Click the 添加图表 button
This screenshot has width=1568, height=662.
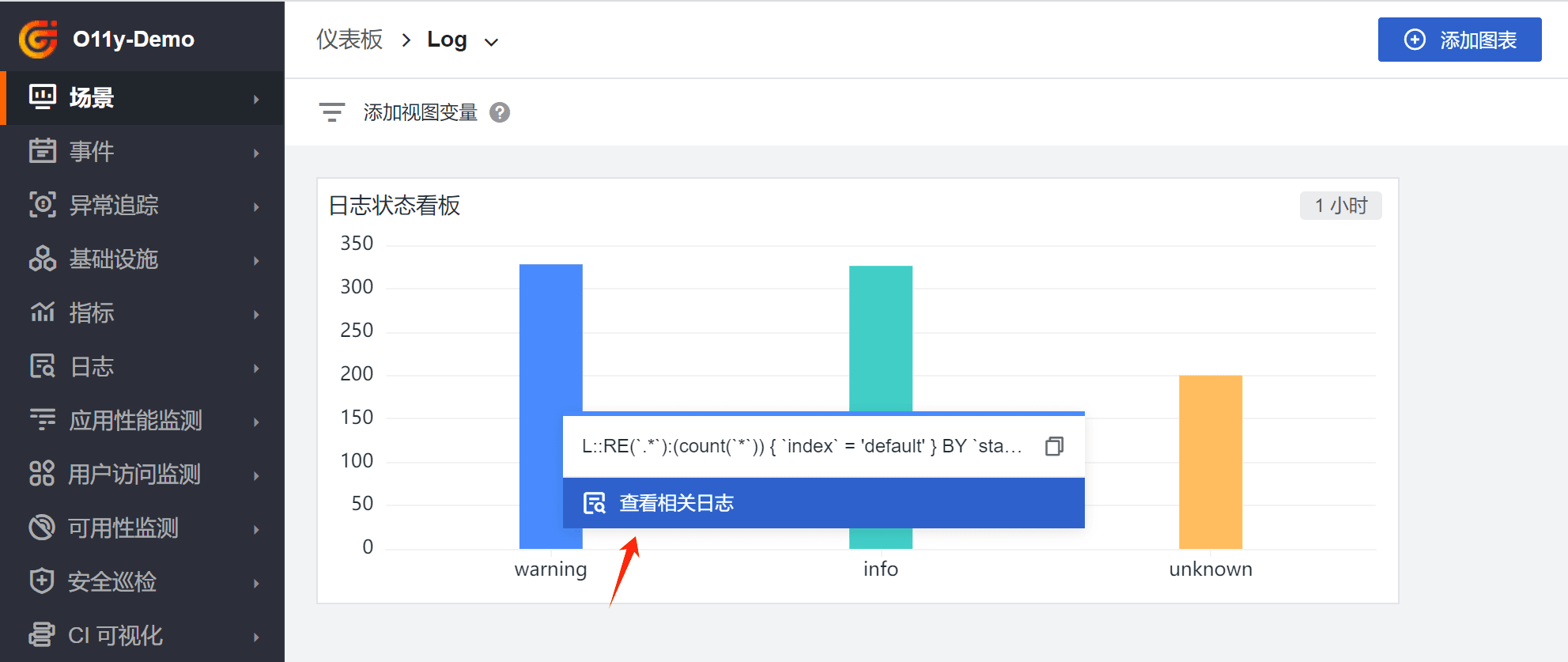click(1459, 40)
